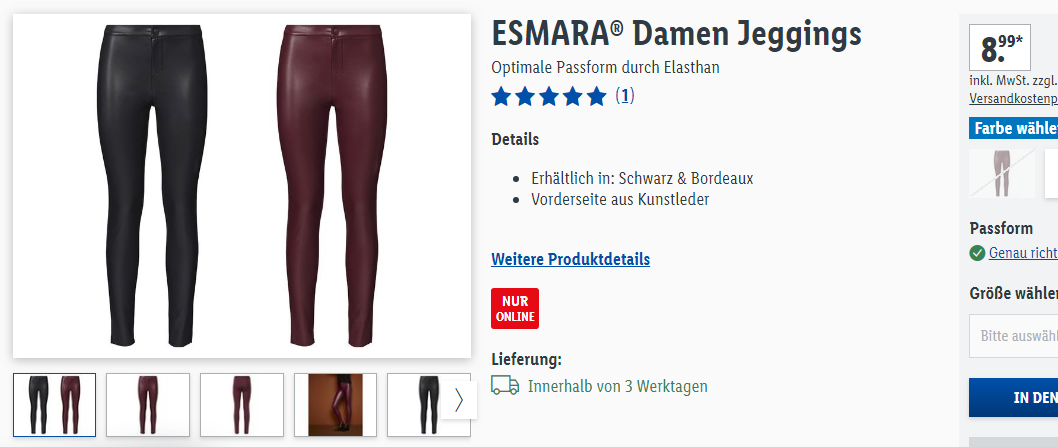Click the next thumbnails chevron arrow
Image resolution: width=1058 pixels, height=447 pixels.
click(460, 400)
